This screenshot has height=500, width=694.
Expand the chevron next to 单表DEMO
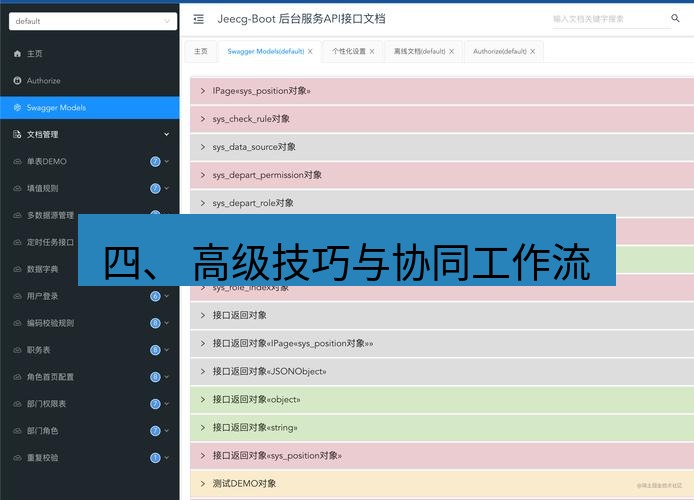click(167, 162)
